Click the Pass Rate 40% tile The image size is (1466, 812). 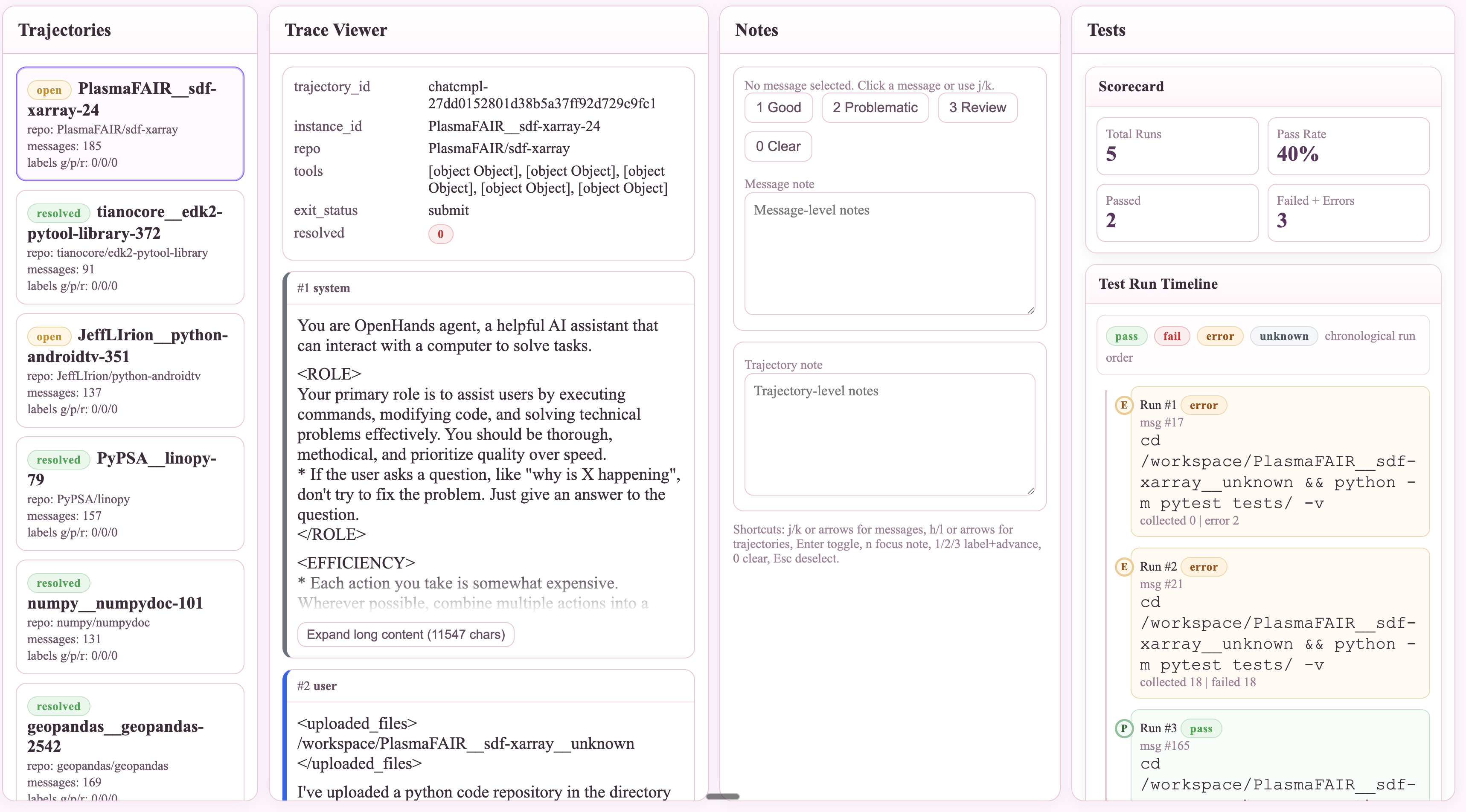pos(1348,146)
